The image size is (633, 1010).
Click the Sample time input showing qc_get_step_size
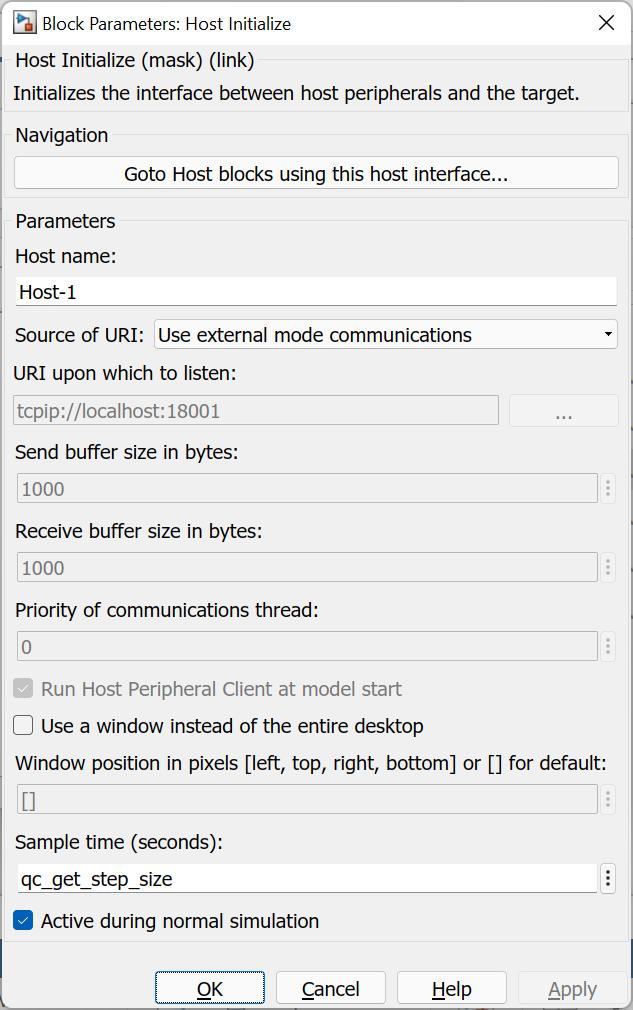tap(300, 877)
